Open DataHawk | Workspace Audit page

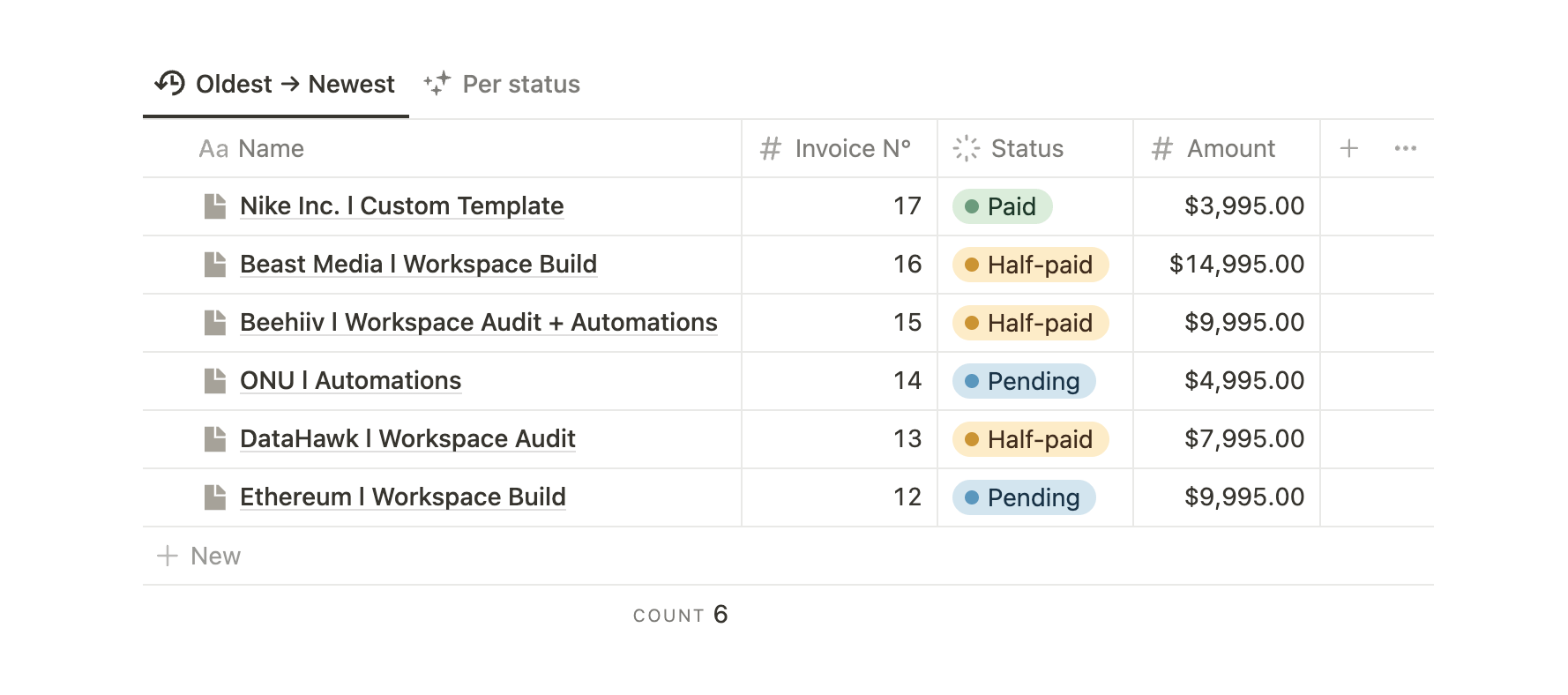click(x=407, y=438)
